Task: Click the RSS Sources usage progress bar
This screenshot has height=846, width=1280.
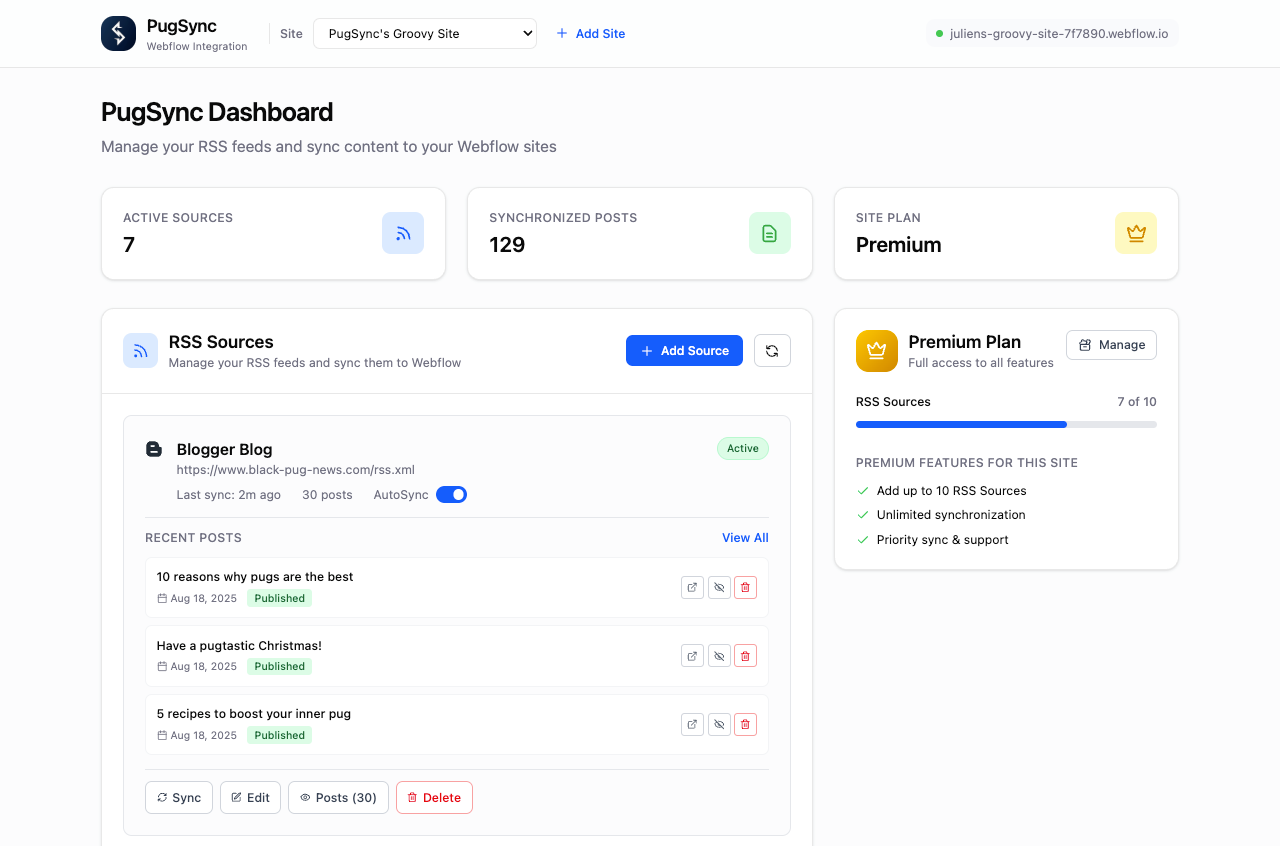Action: tap(1006, 424)
